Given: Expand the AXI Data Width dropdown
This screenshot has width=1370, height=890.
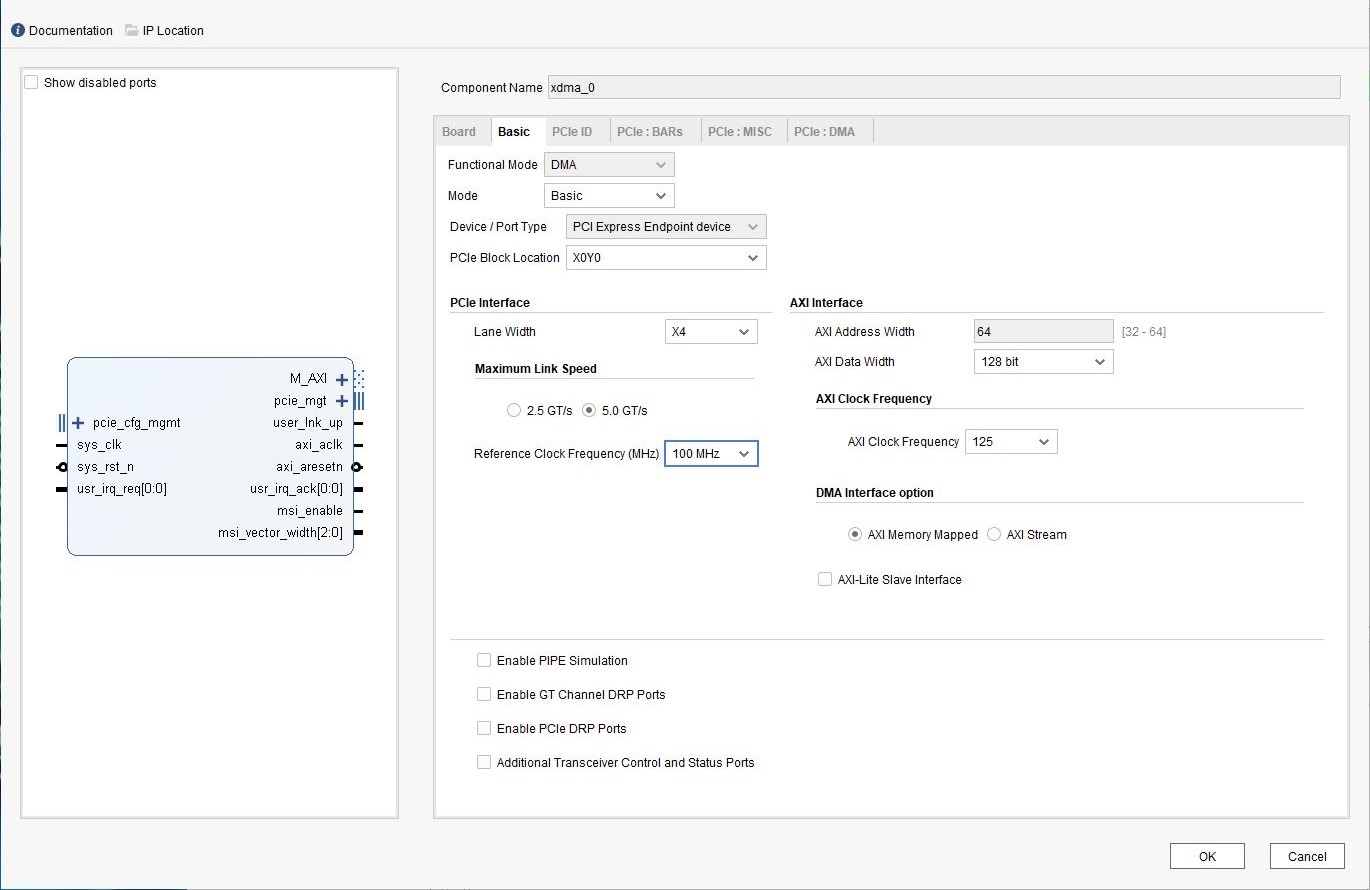Looking at the screenshot, I should coord(1043,362).
